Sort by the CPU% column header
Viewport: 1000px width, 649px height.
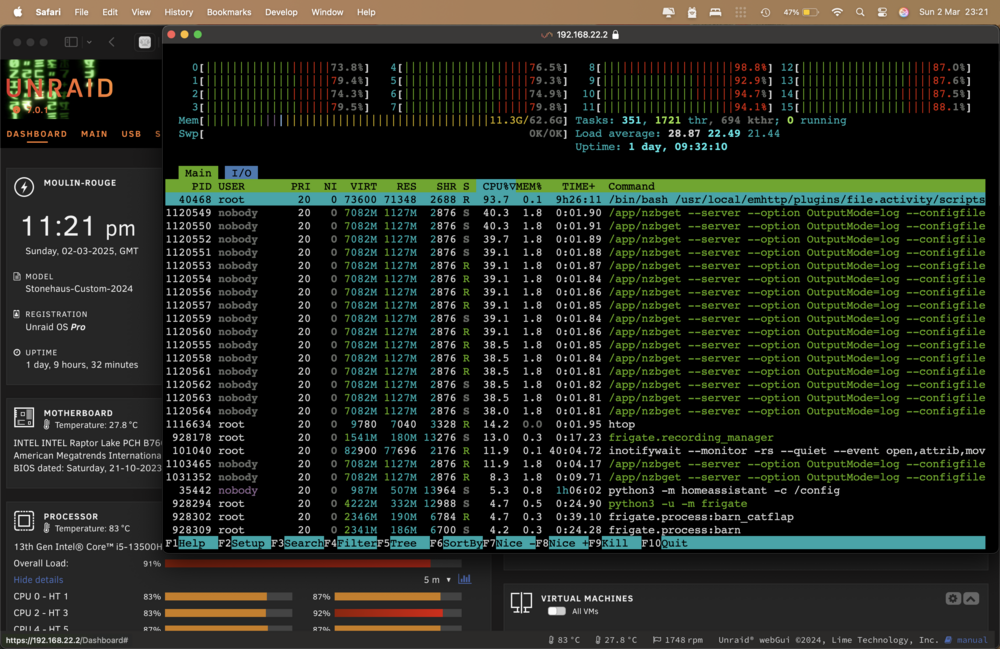(x=496, y=186)
